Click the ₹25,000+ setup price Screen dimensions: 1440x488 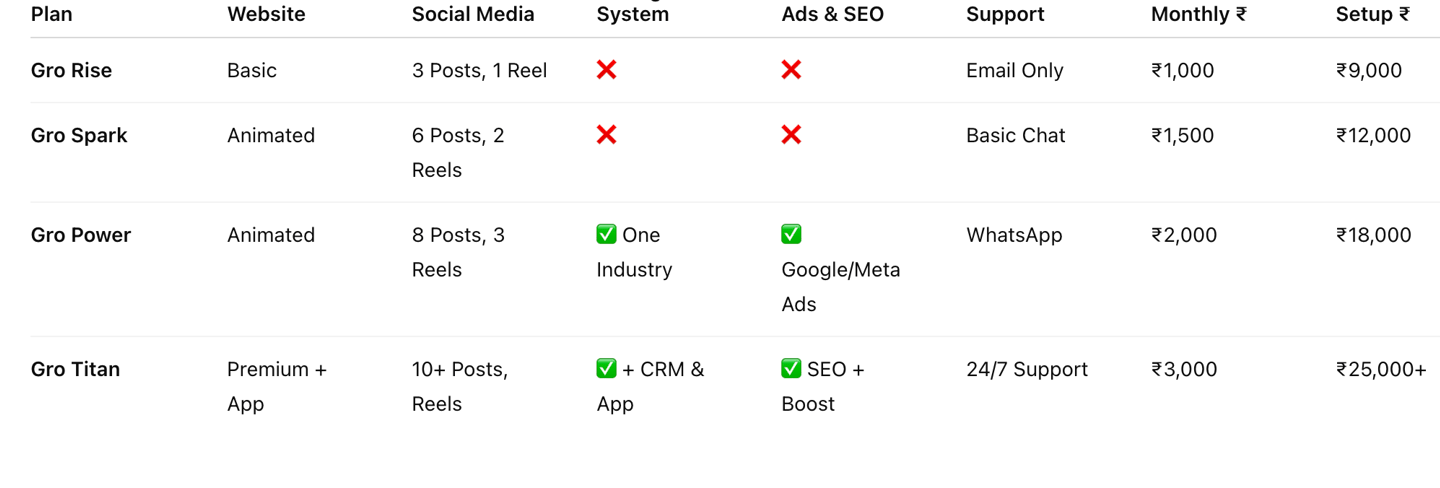click(1381, 369)
